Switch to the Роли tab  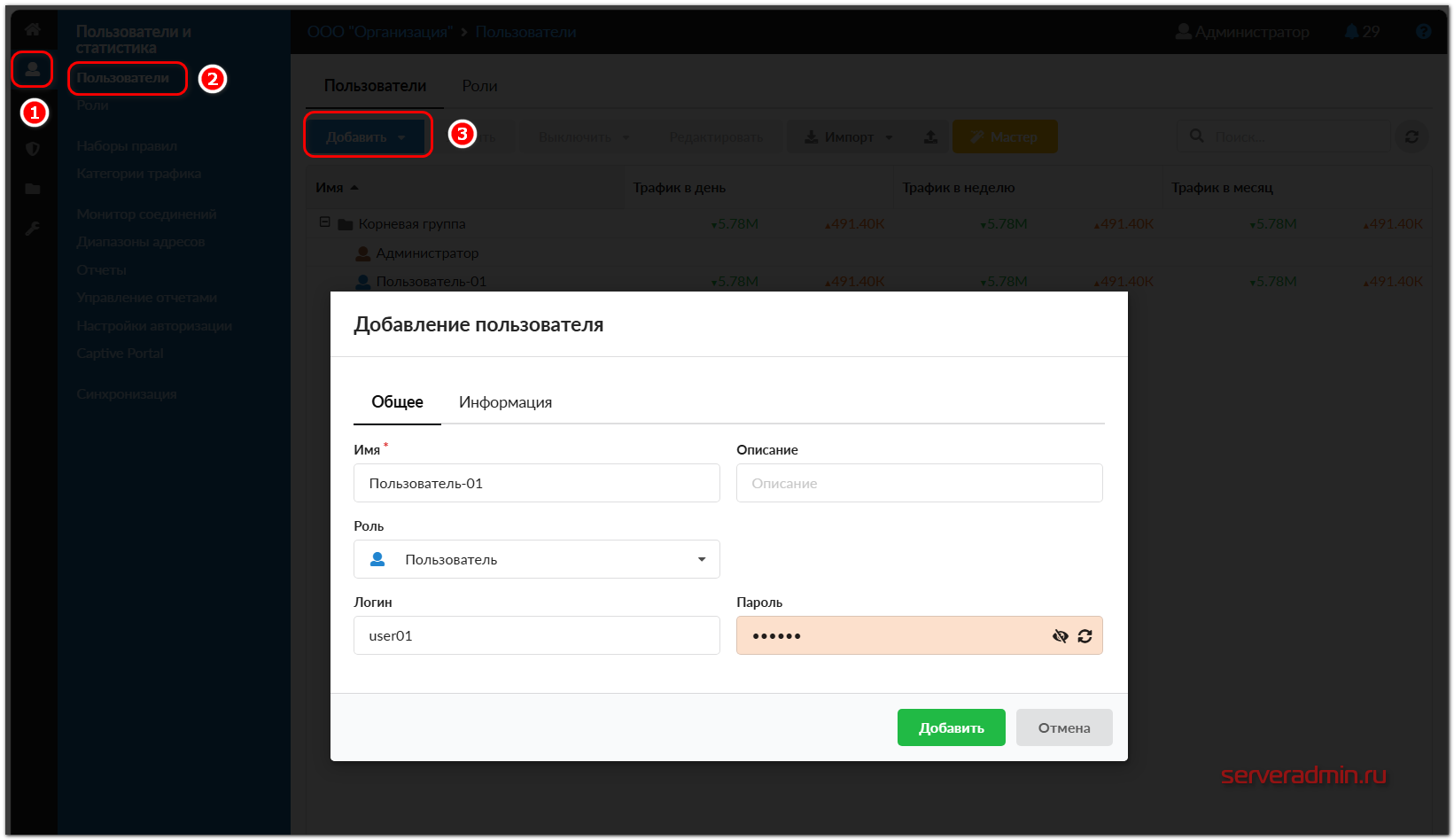click(x=479, y=86)
